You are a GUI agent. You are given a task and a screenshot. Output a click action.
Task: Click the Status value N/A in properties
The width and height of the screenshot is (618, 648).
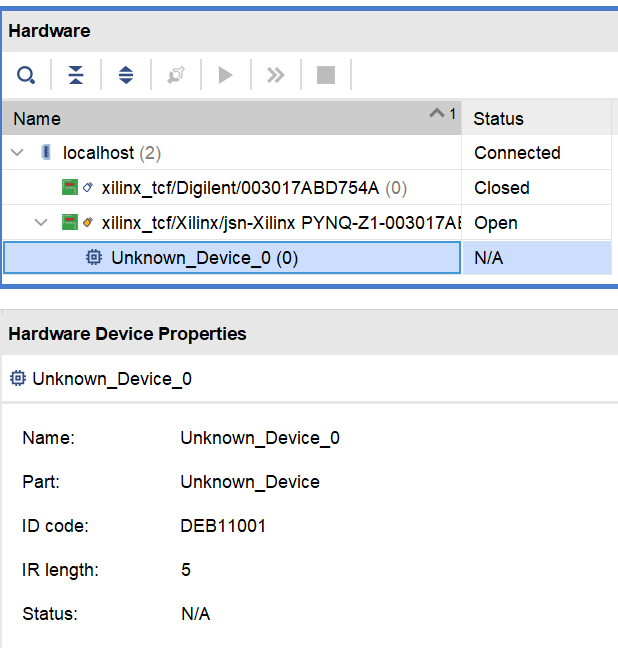pos(196,614)
